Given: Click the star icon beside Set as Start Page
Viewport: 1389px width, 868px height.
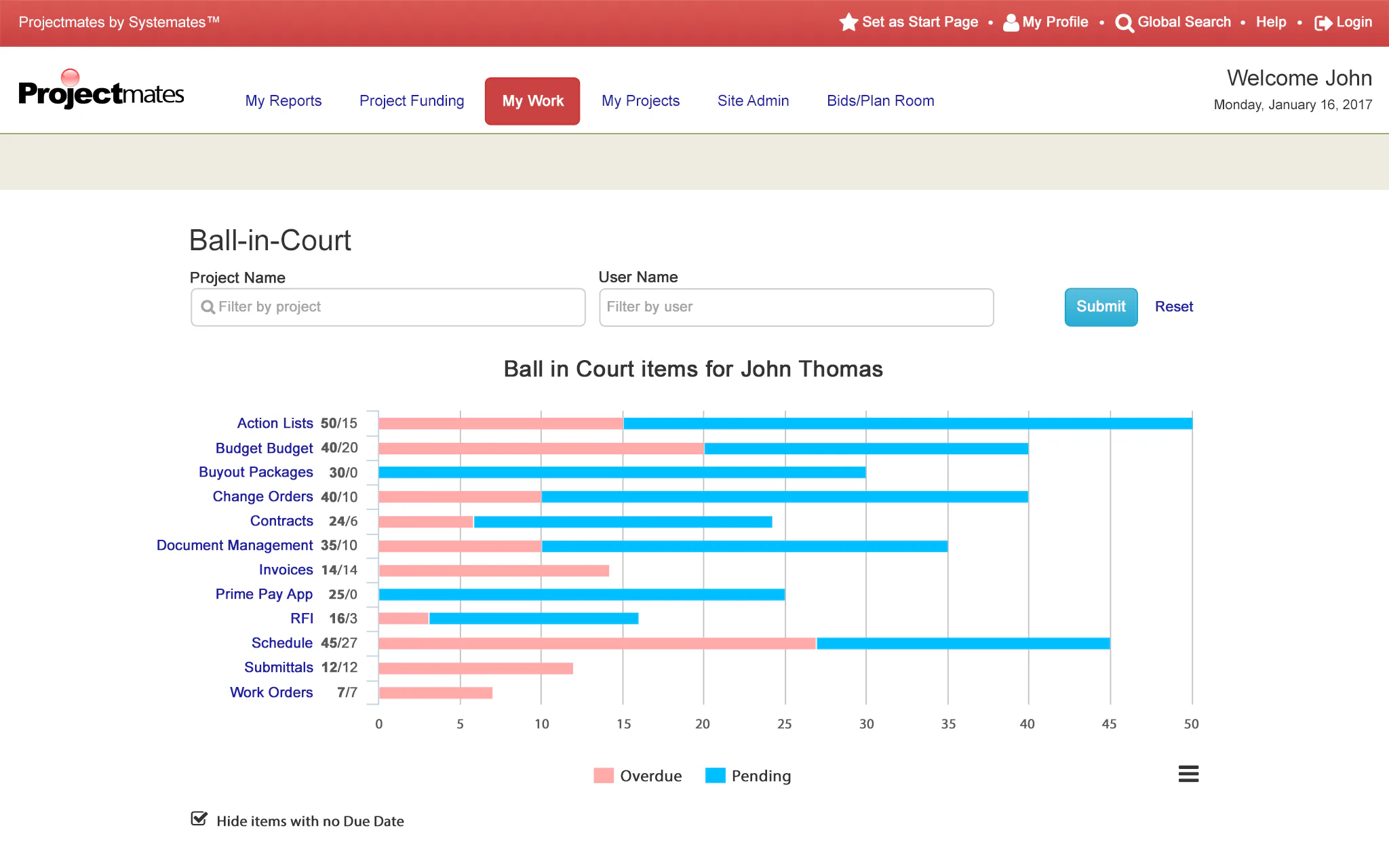Looking at the screenshot, I should tap(848, 22).
